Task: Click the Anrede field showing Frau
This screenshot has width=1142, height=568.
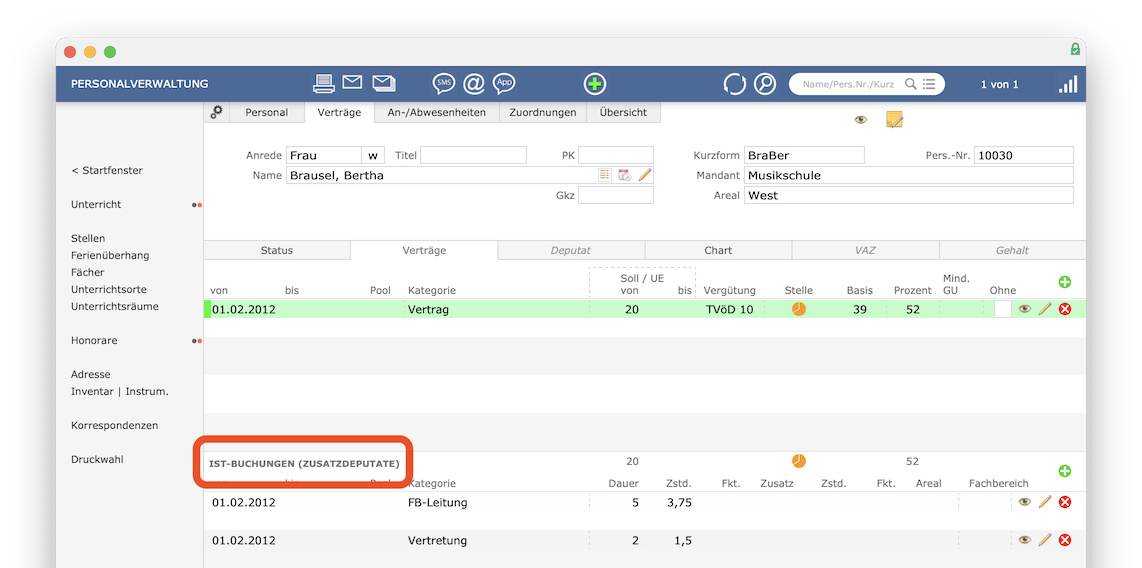Action: [x=323, y=155]
